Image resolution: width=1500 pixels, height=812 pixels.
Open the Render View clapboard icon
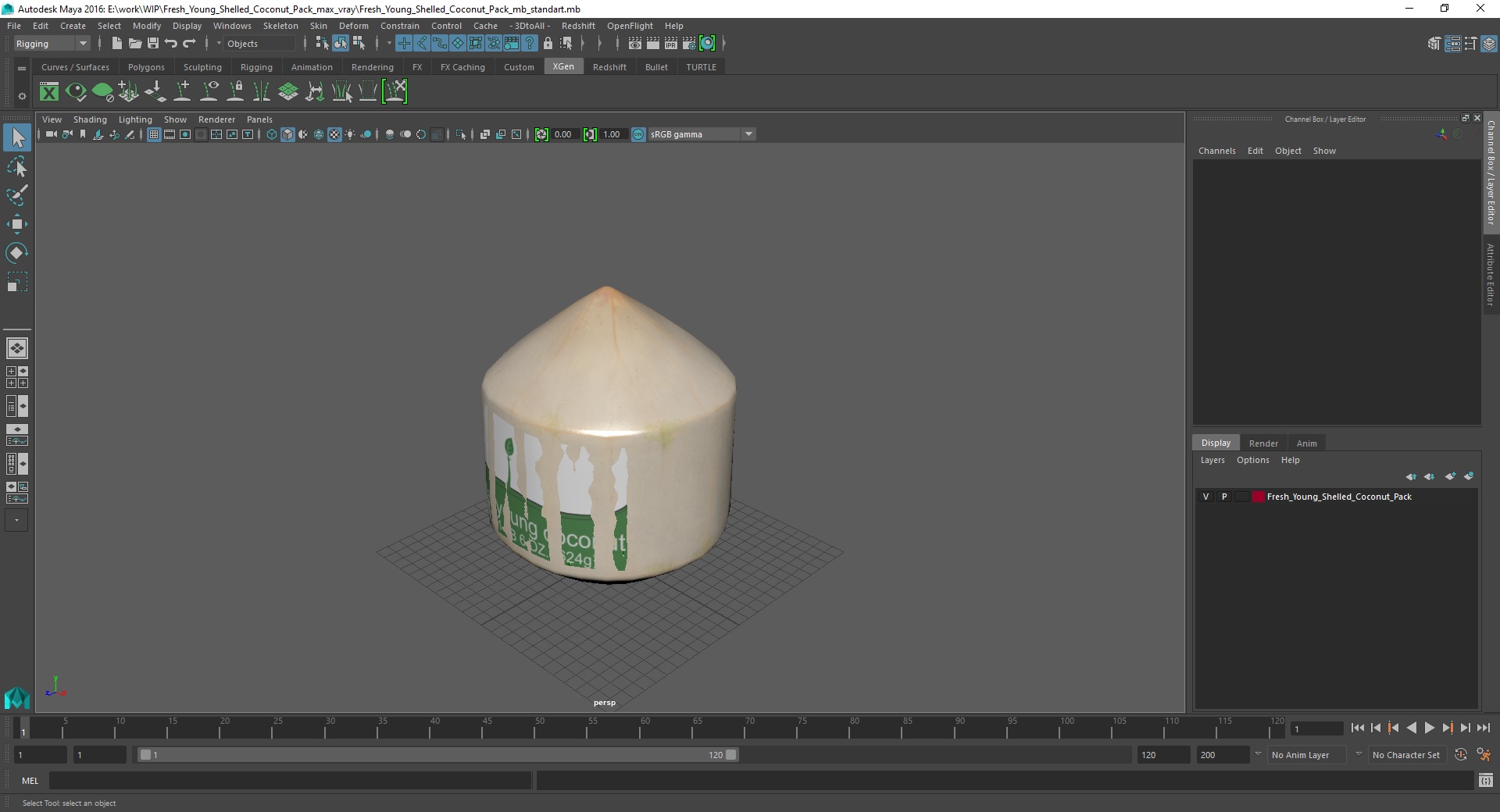635,44
